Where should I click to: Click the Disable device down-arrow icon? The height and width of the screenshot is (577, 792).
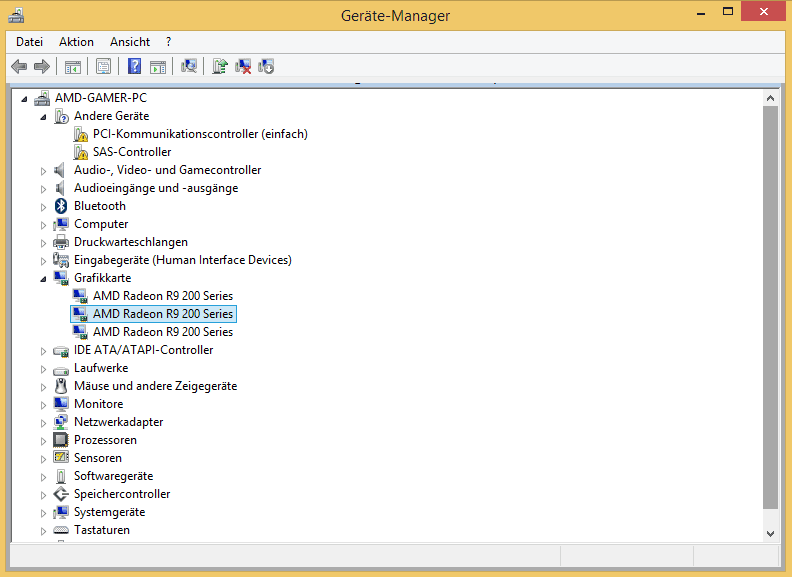point(266,66)
